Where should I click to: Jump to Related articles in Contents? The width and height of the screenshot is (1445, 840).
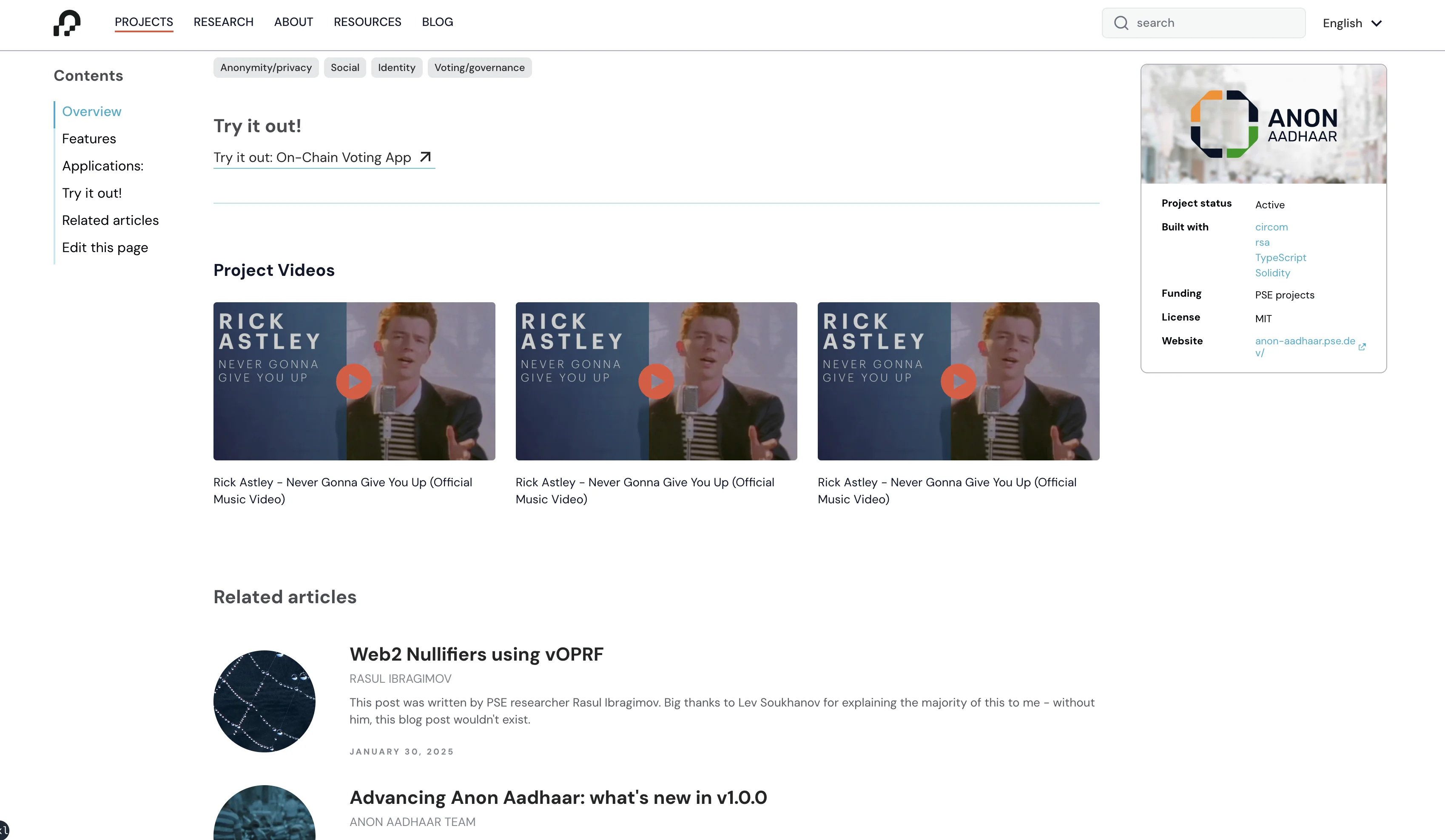pos(110,220)
